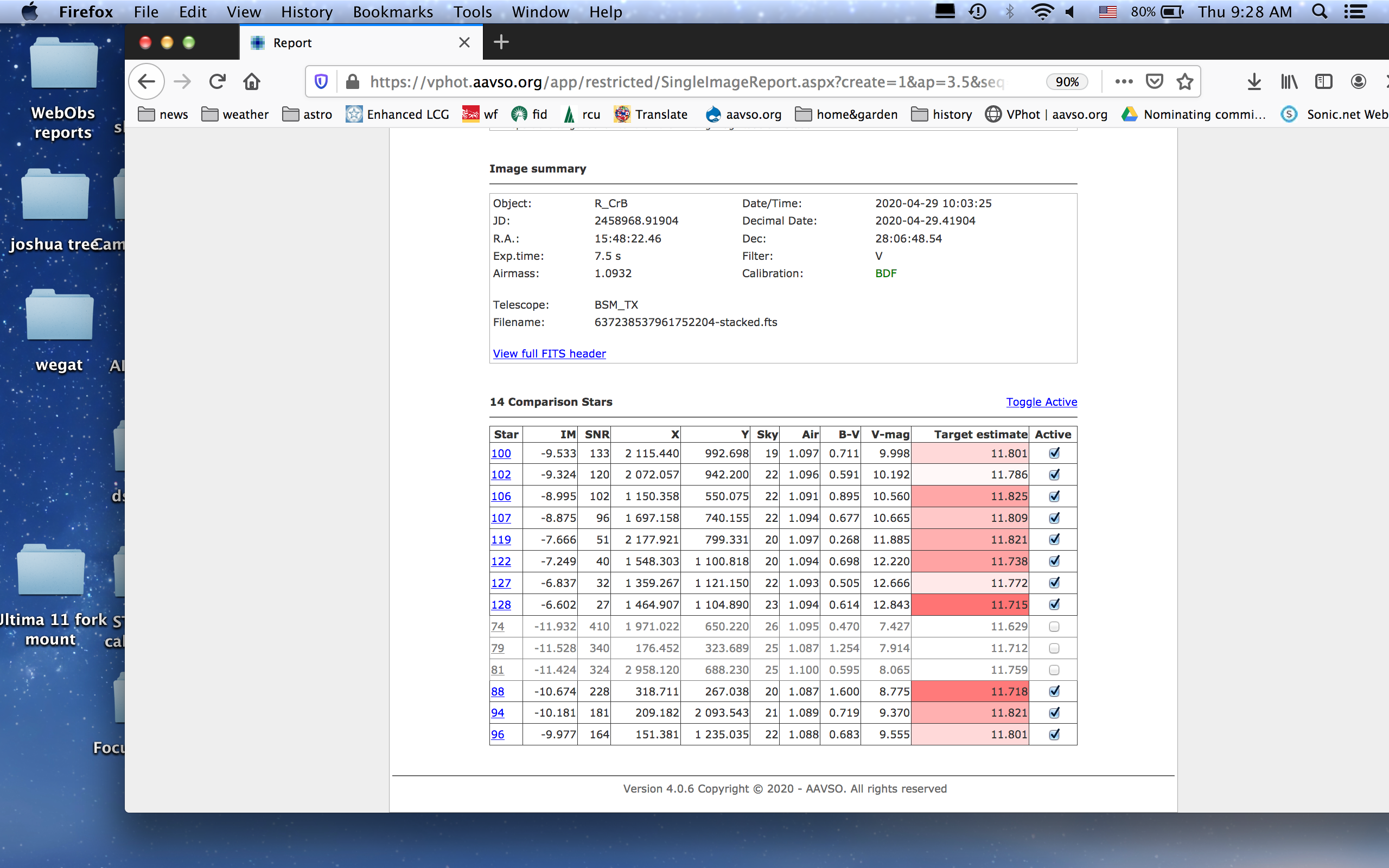Click the back navigation arrow
This screenshot has height=868, width=1389.
point(147,82)
